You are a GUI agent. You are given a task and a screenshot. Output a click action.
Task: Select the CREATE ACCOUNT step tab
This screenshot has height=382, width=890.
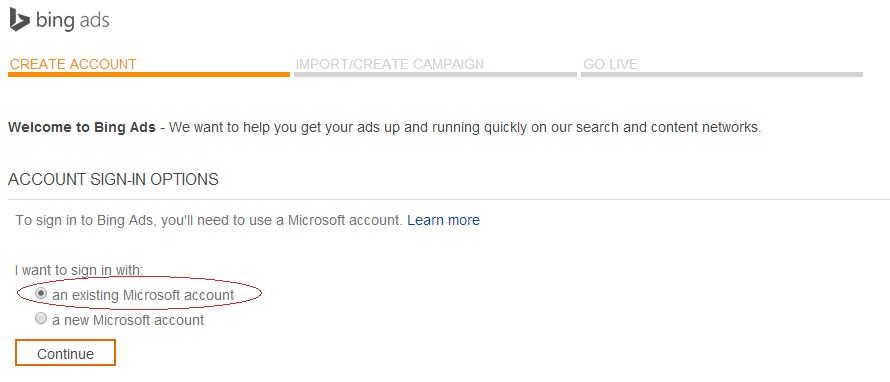73,64
